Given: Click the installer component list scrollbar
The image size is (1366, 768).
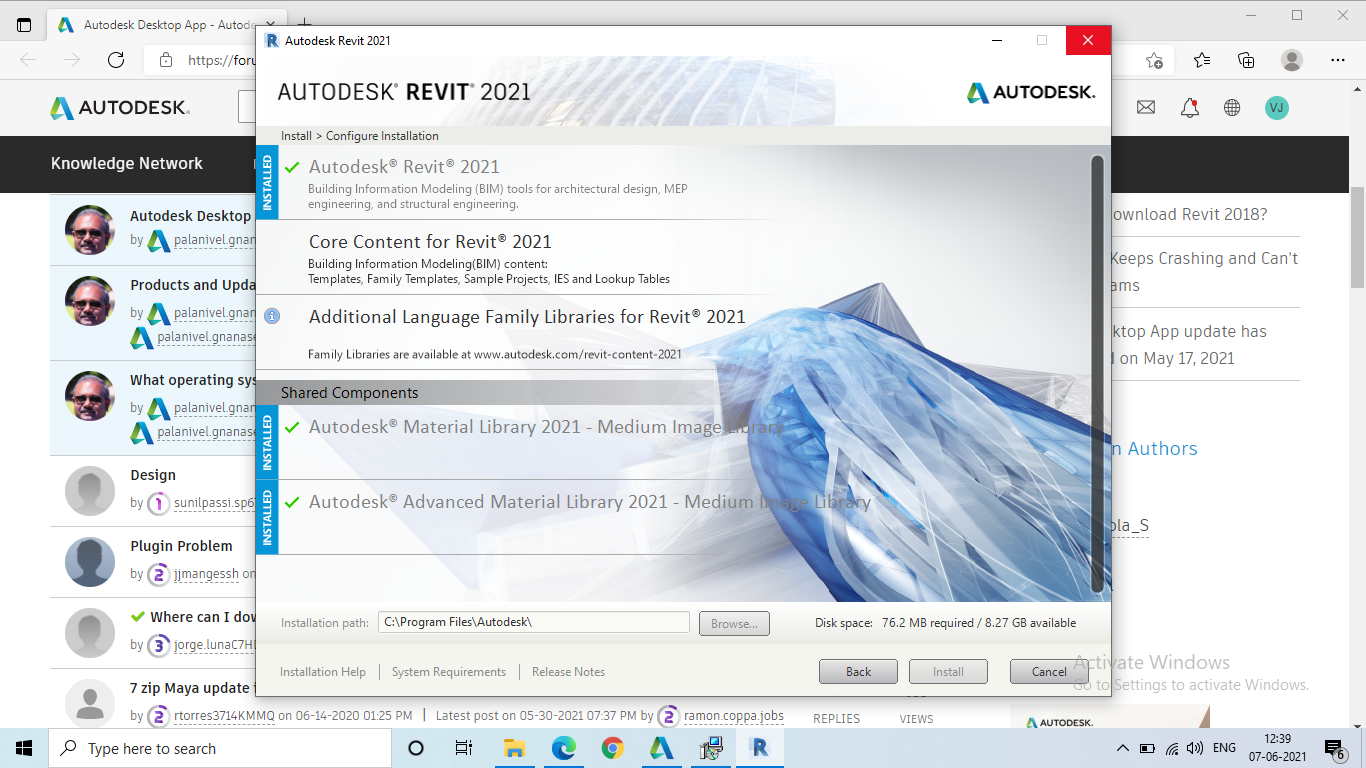Looking at the screenshot, I should tap(1097, 373).
